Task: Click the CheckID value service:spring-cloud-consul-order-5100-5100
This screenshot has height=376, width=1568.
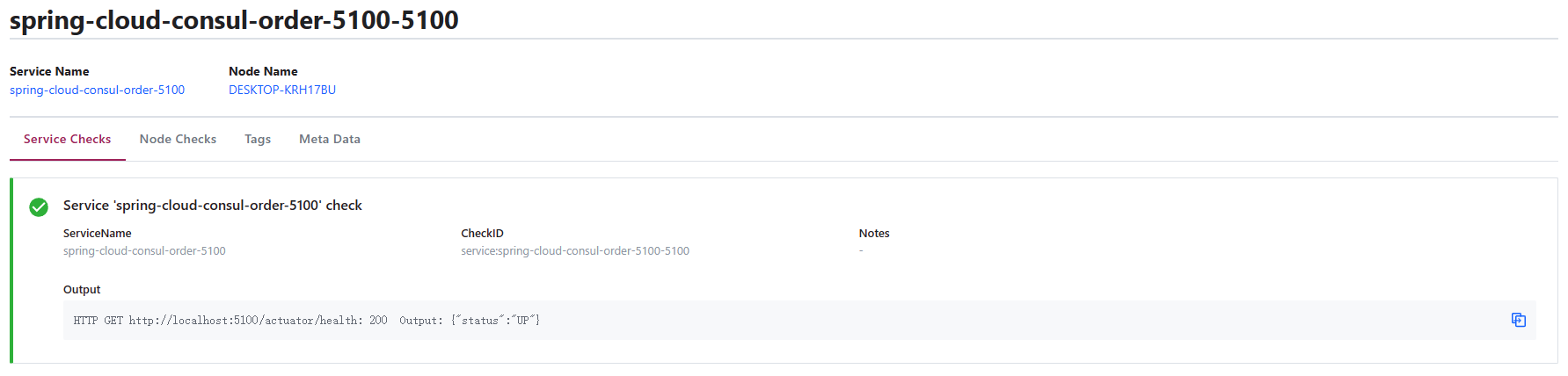Action: (x=575, y=251)
